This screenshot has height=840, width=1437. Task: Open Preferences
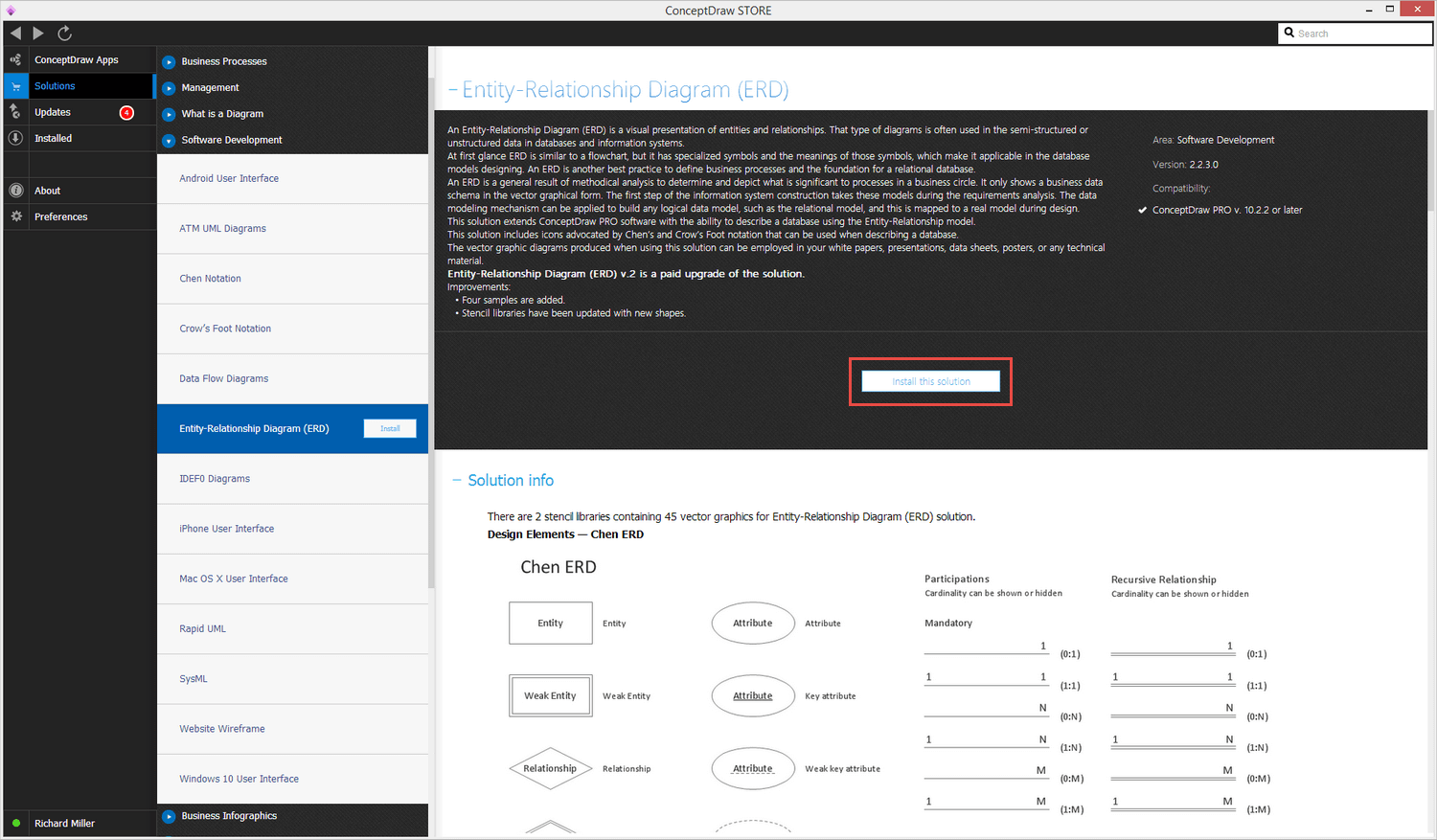point(61,216)
